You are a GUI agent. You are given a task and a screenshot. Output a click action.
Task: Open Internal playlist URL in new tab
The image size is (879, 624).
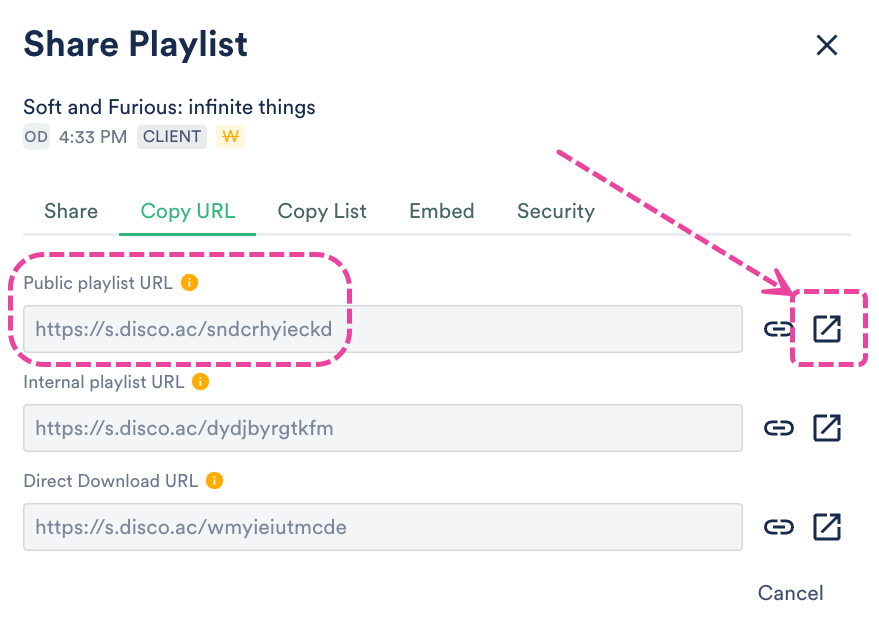827,428
